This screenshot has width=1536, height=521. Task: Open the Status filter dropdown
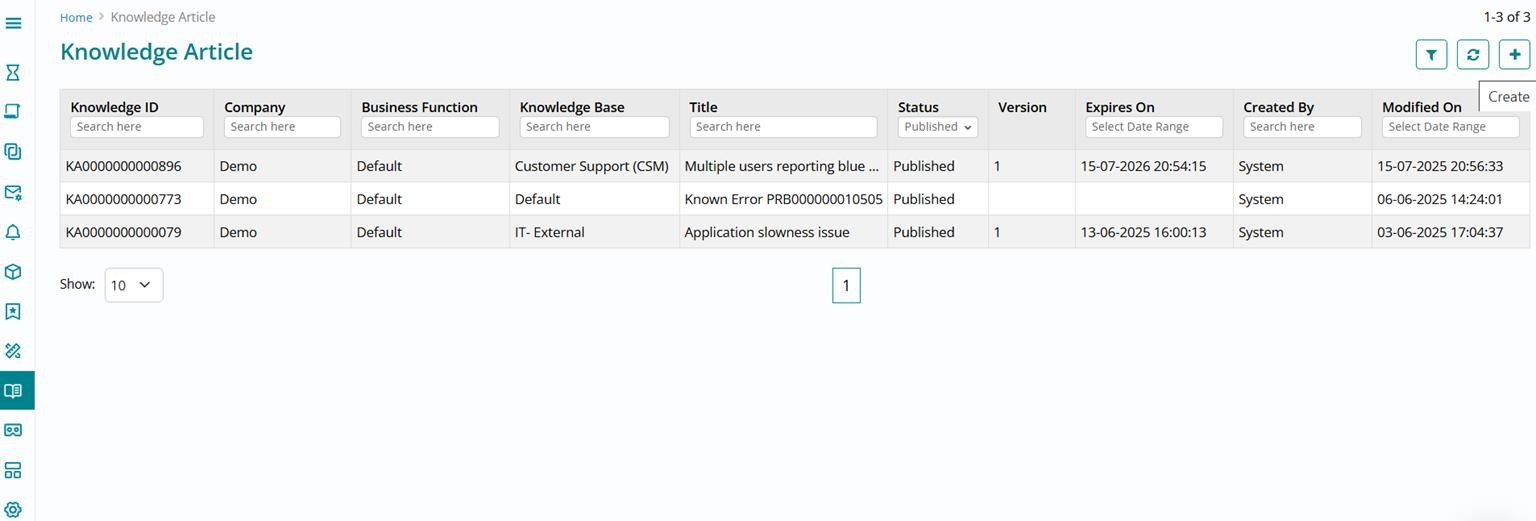[938, 127]
